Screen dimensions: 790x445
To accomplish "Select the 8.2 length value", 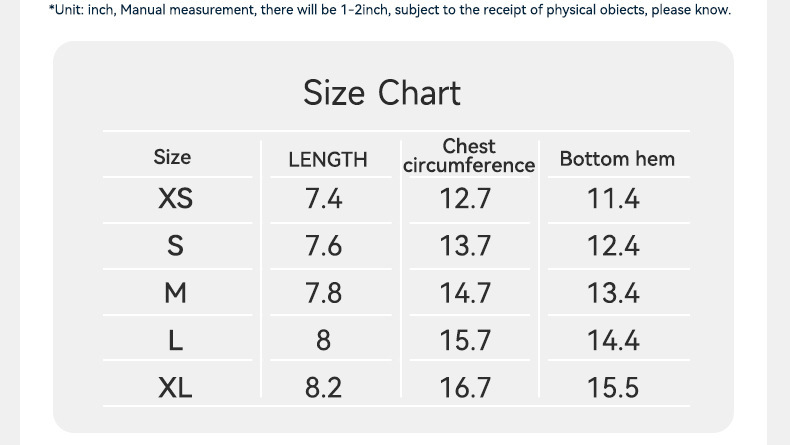I will click(324, 387).
